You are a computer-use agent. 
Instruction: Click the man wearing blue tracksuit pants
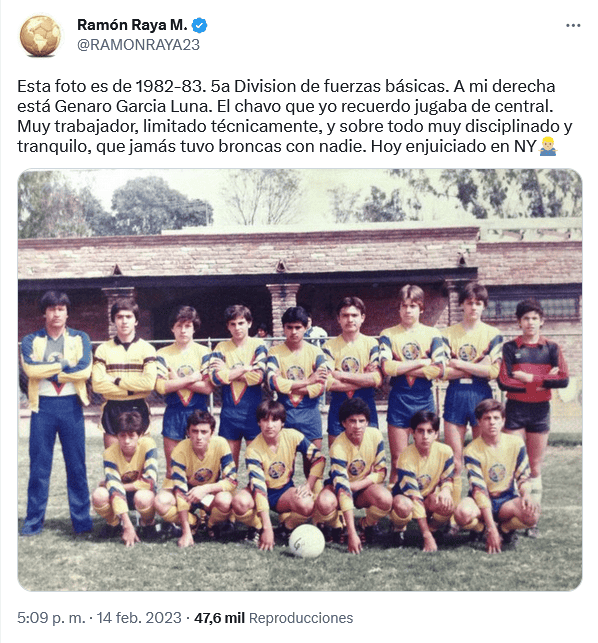coord(57,412)
